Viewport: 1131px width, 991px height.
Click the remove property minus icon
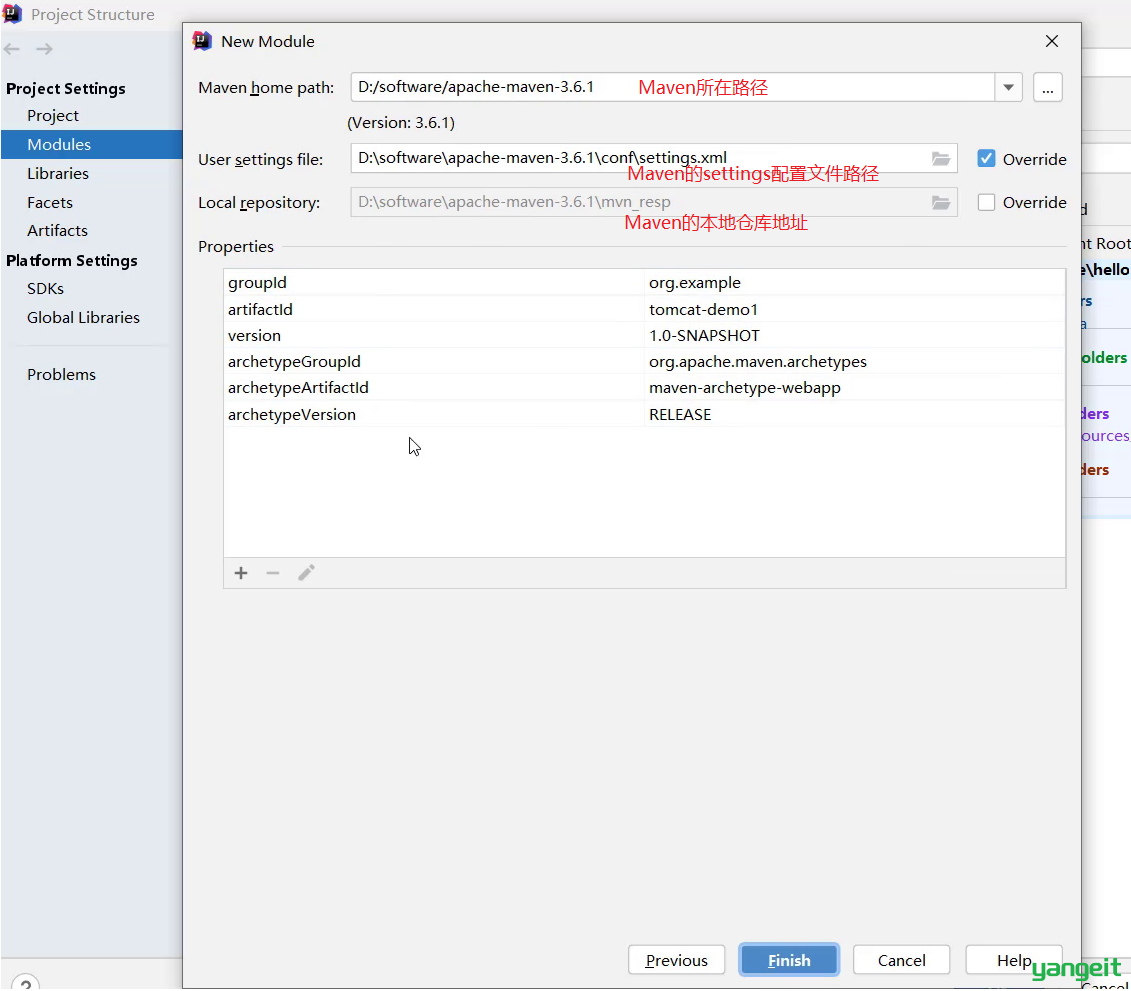pyautogui.click(x=273, y=573)
